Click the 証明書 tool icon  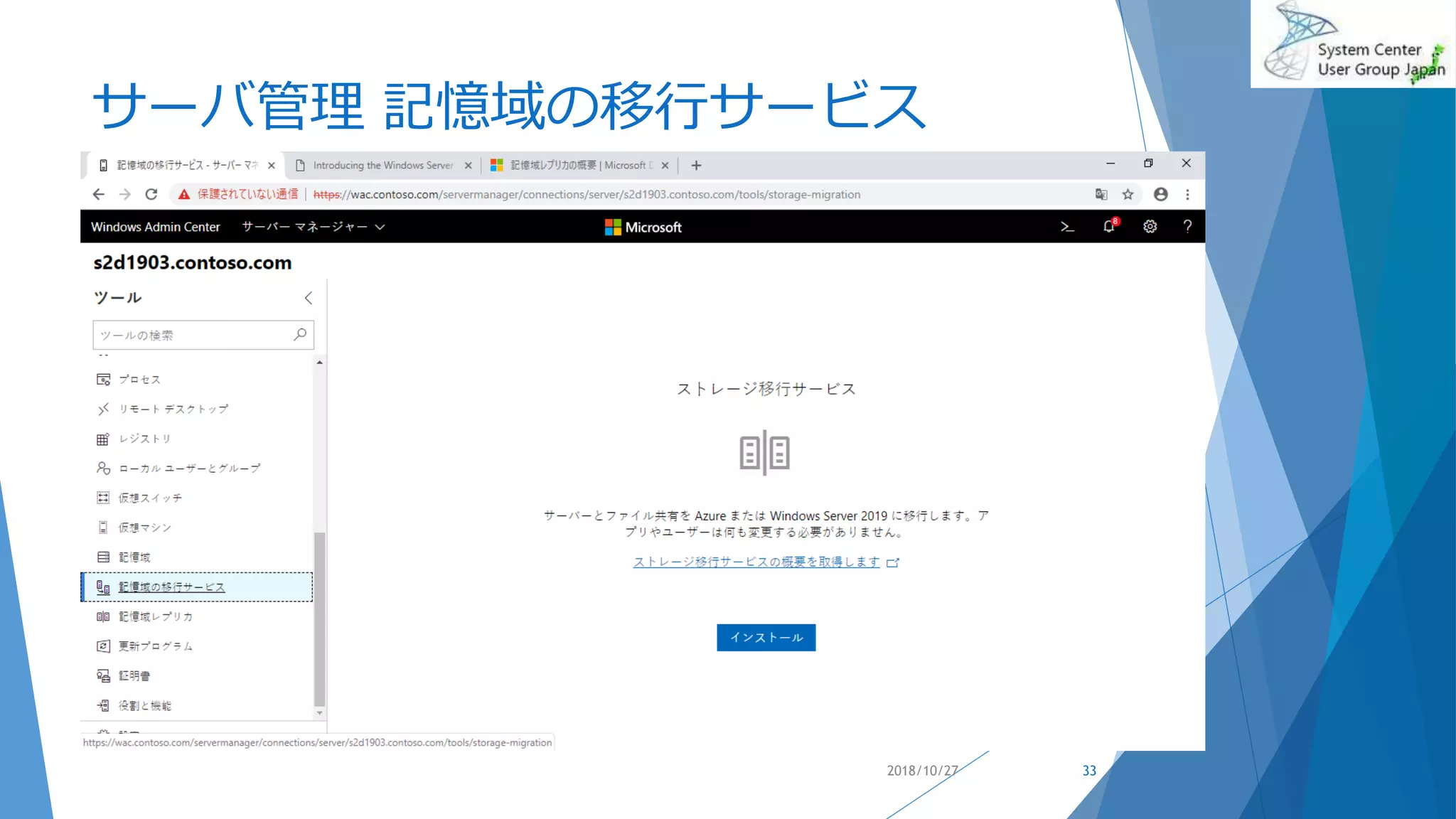point(103,676)
